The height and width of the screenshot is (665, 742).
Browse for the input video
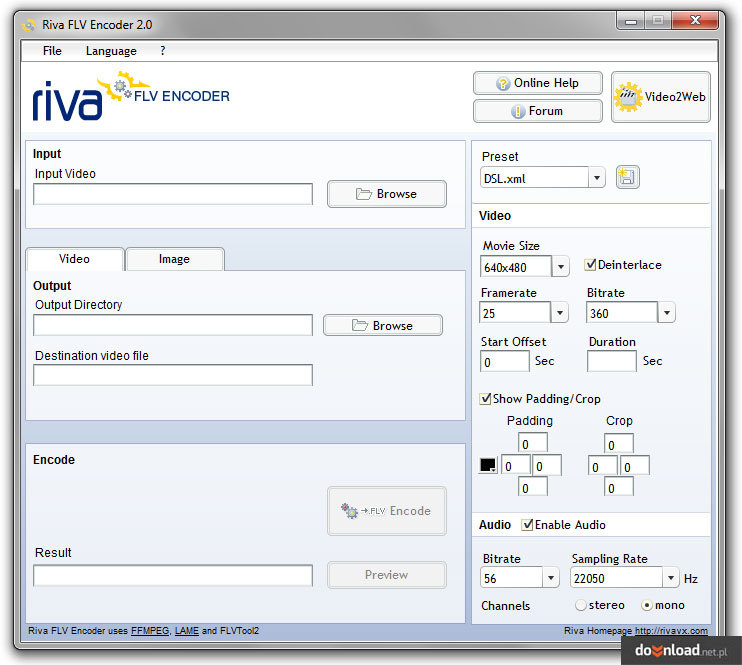[387, 194]
